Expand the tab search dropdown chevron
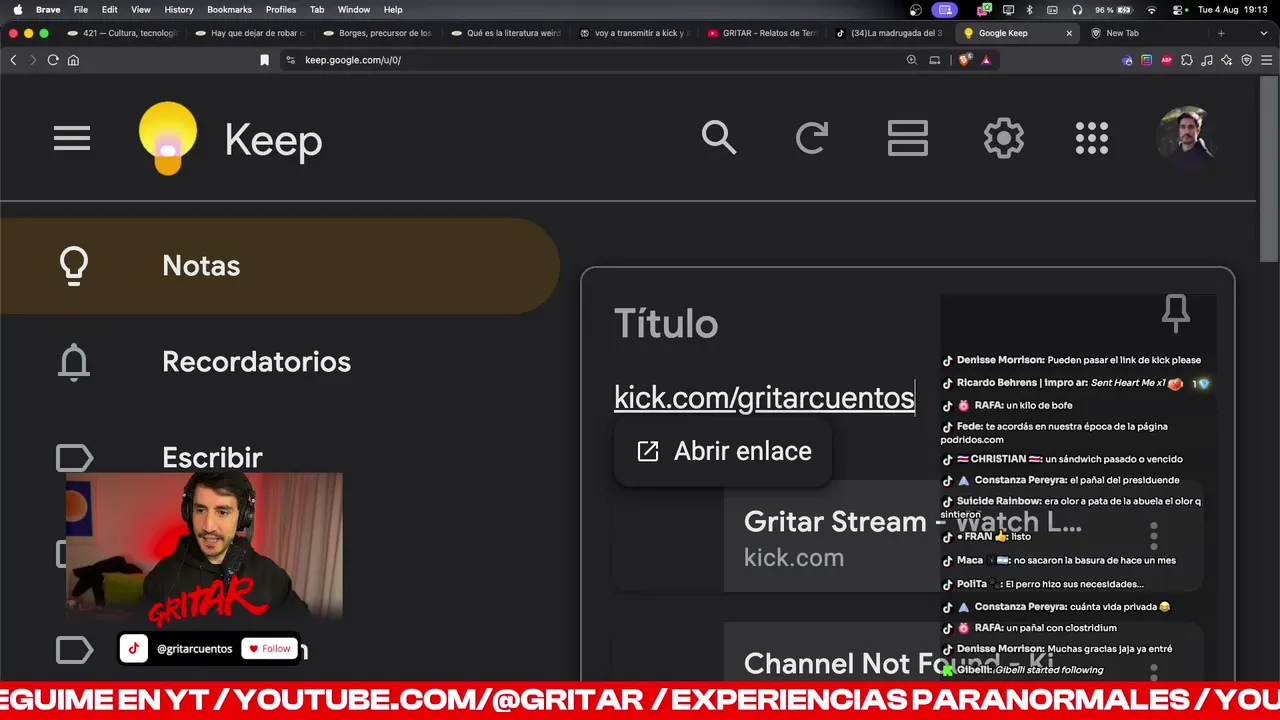 pos(1265,33)
